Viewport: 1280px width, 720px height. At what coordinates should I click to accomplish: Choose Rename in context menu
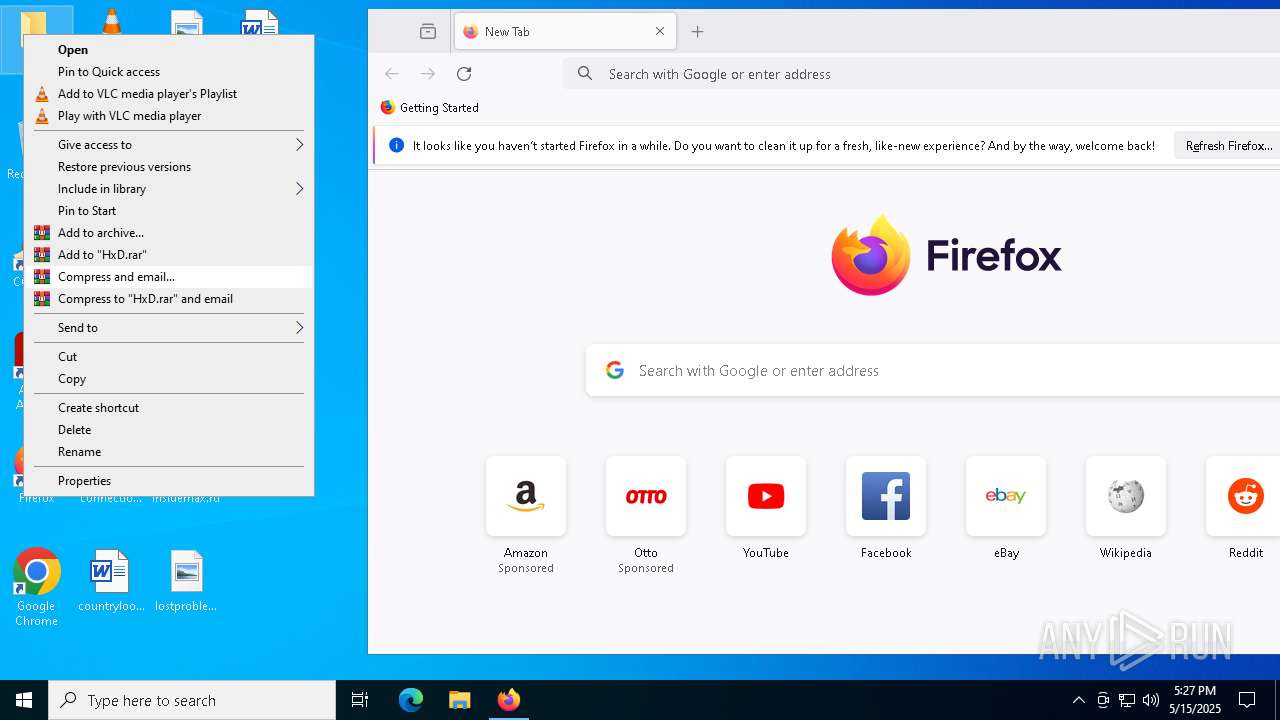169,452
